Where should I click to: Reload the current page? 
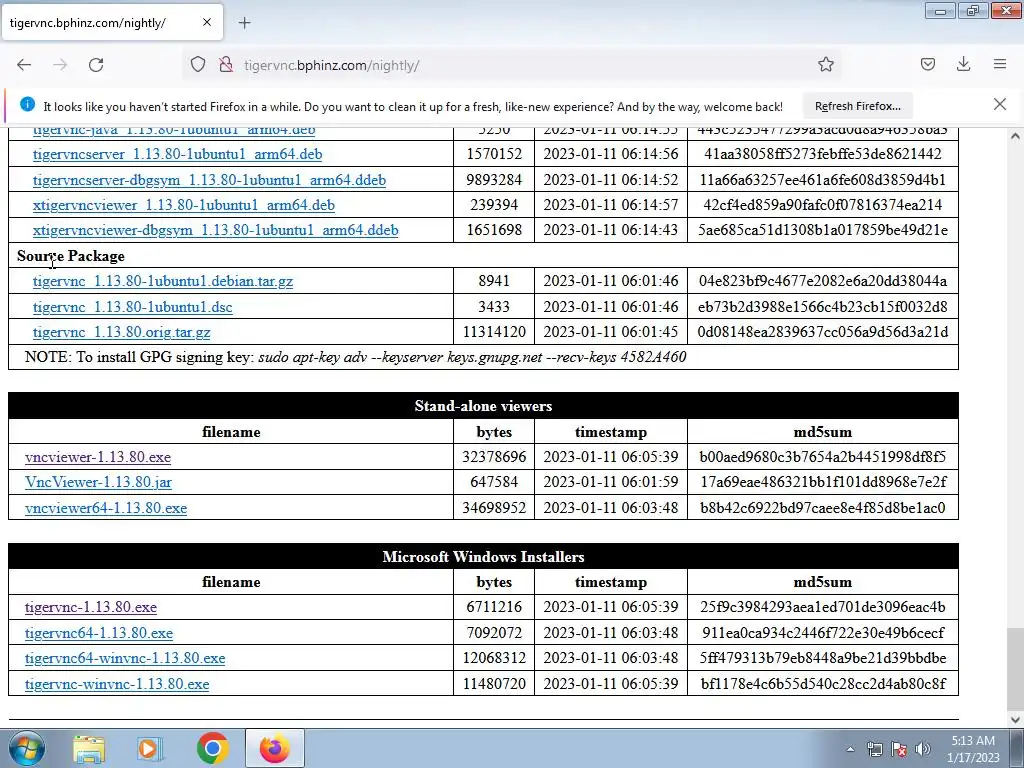96,65
